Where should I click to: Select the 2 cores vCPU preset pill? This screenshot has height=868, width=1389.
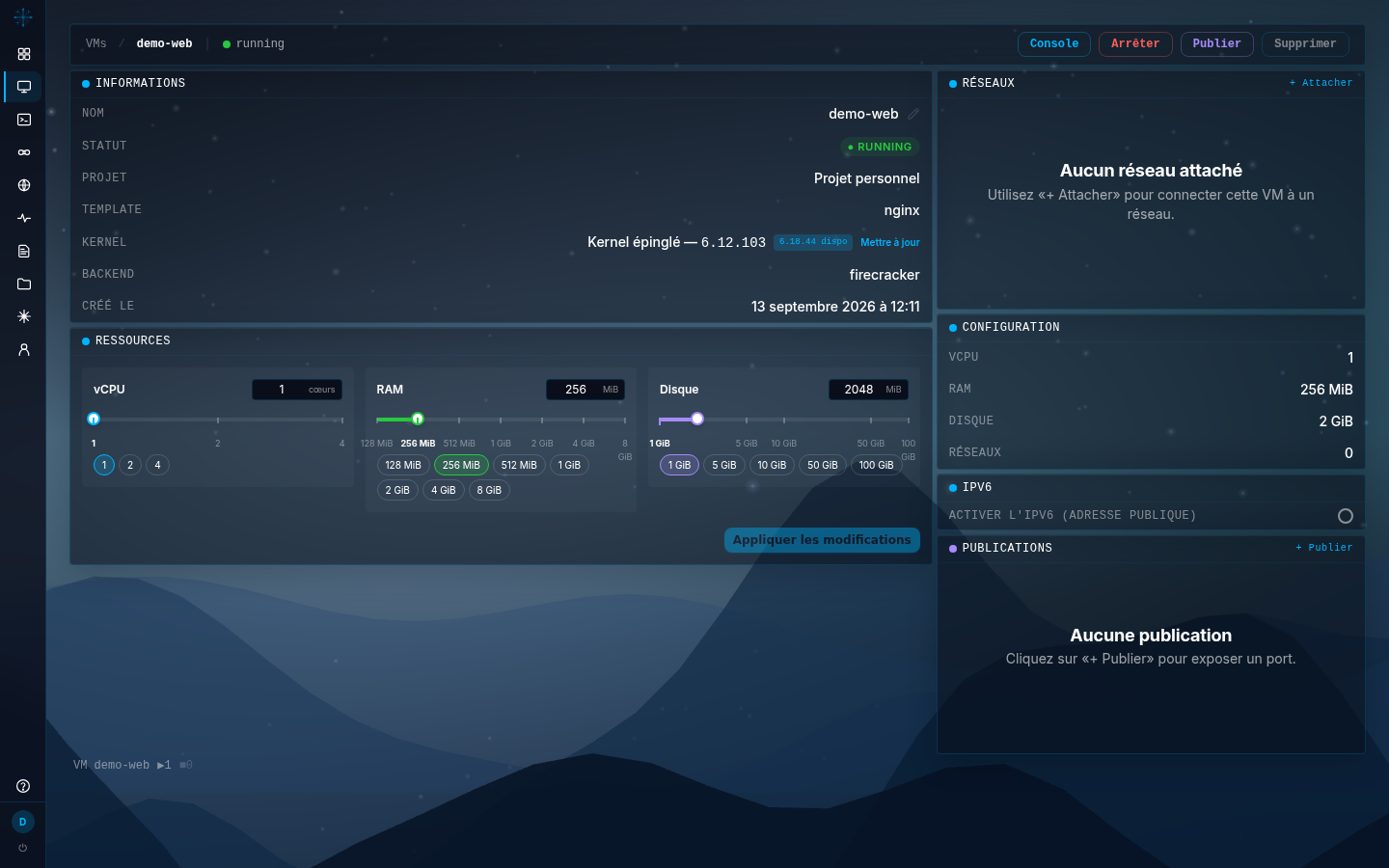pos(130,465)
